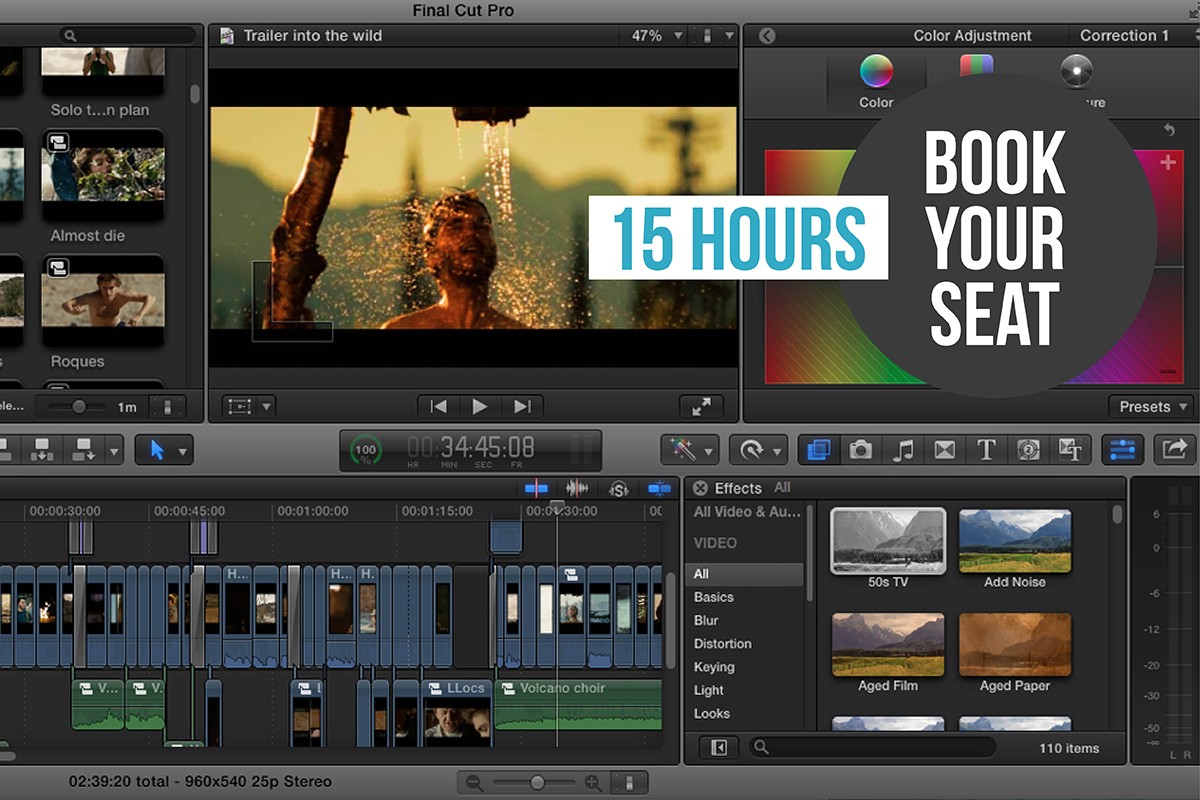This screenshot has width=1200, height=800.
Task: Close the Effects browser with X
Action: pos(701,488)
